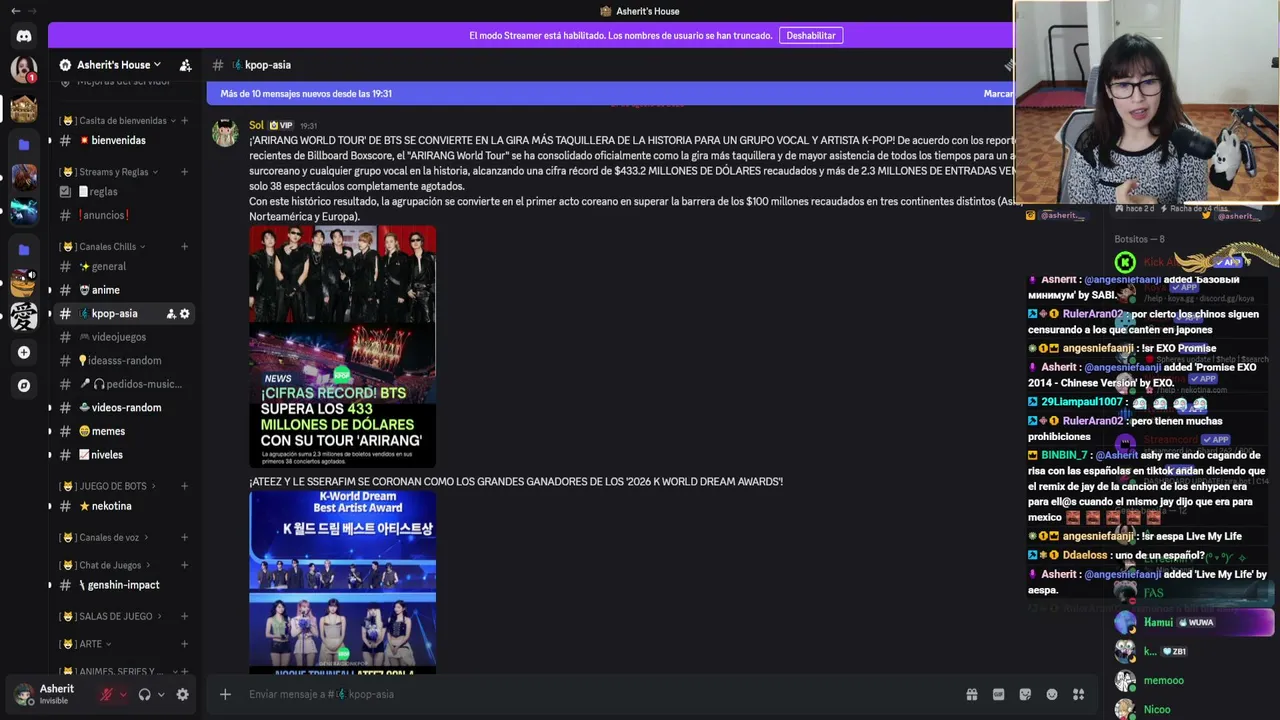Open the first server folder icon
The image size is (1280, 720).
(x=24, y=144)
